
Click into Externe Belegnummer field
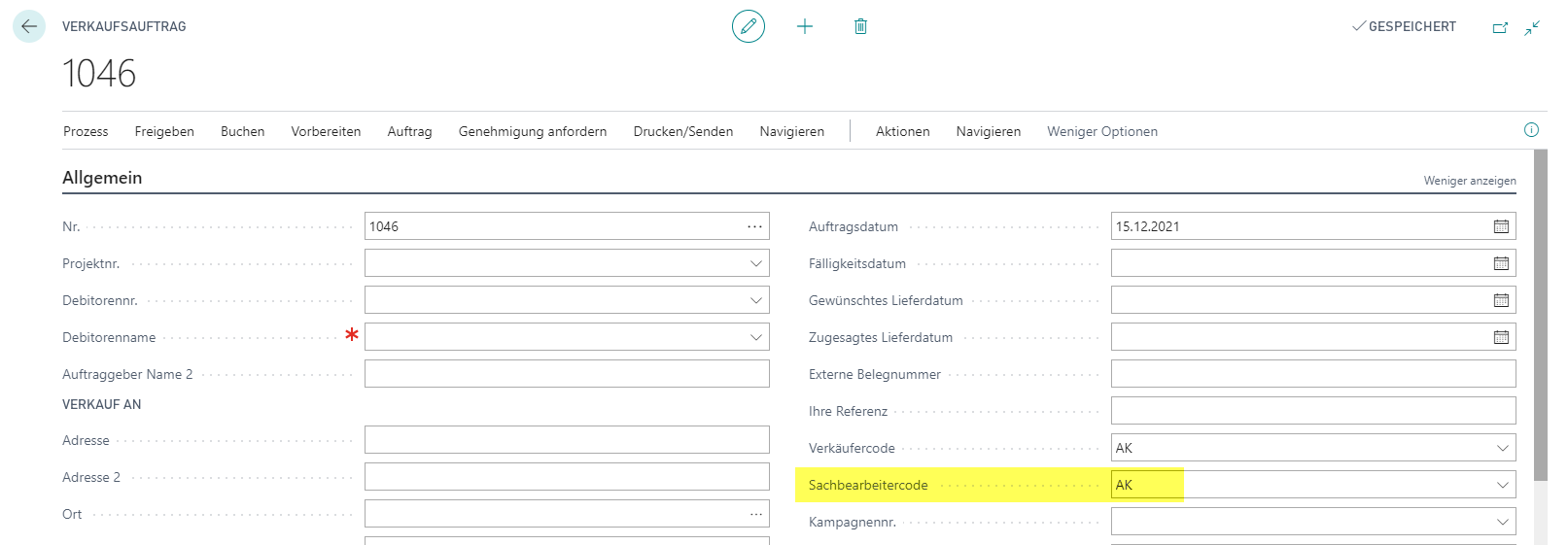coord(1313,374)
